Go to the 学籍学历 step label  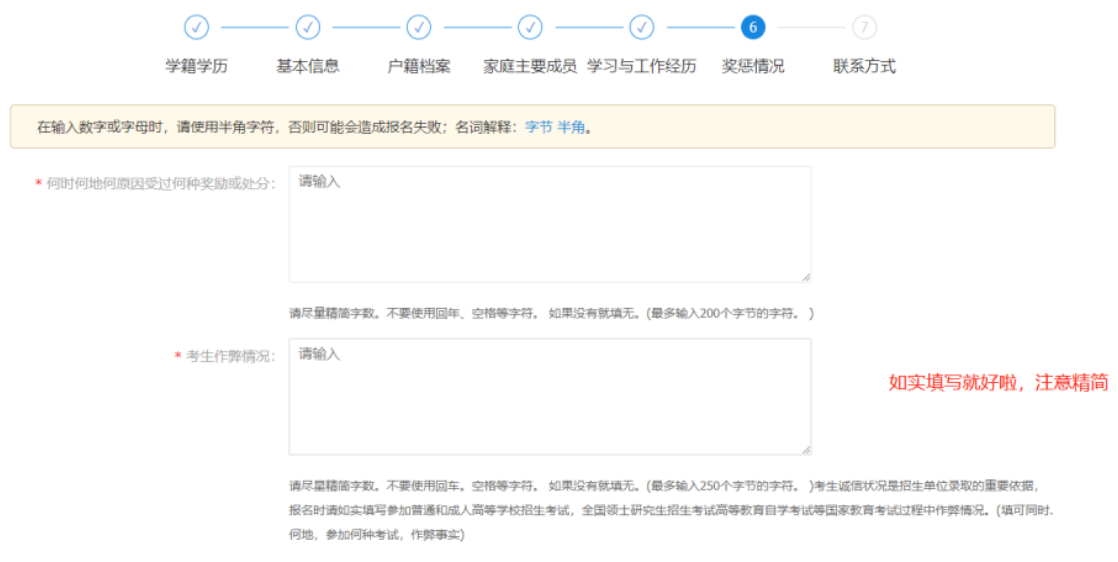pyautogui.click(x=197, y=66)
